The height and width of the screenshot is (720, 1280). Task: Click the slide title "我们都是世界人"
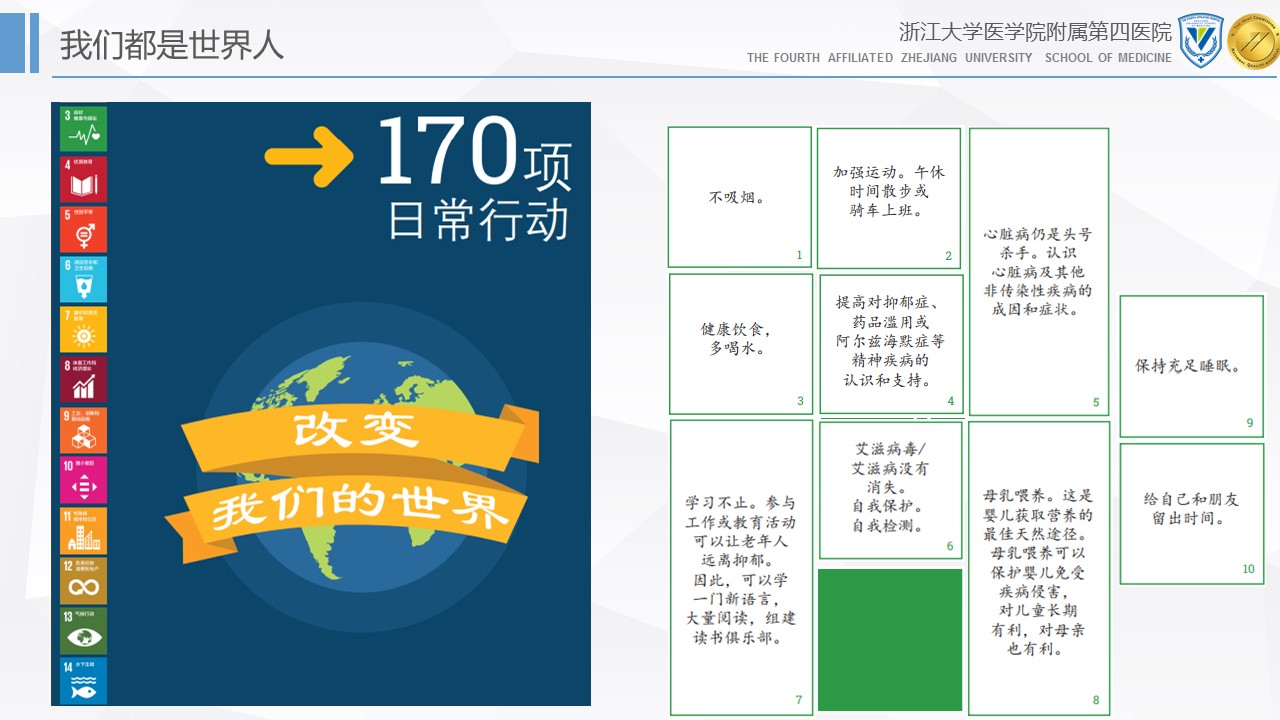coord(171,45)
